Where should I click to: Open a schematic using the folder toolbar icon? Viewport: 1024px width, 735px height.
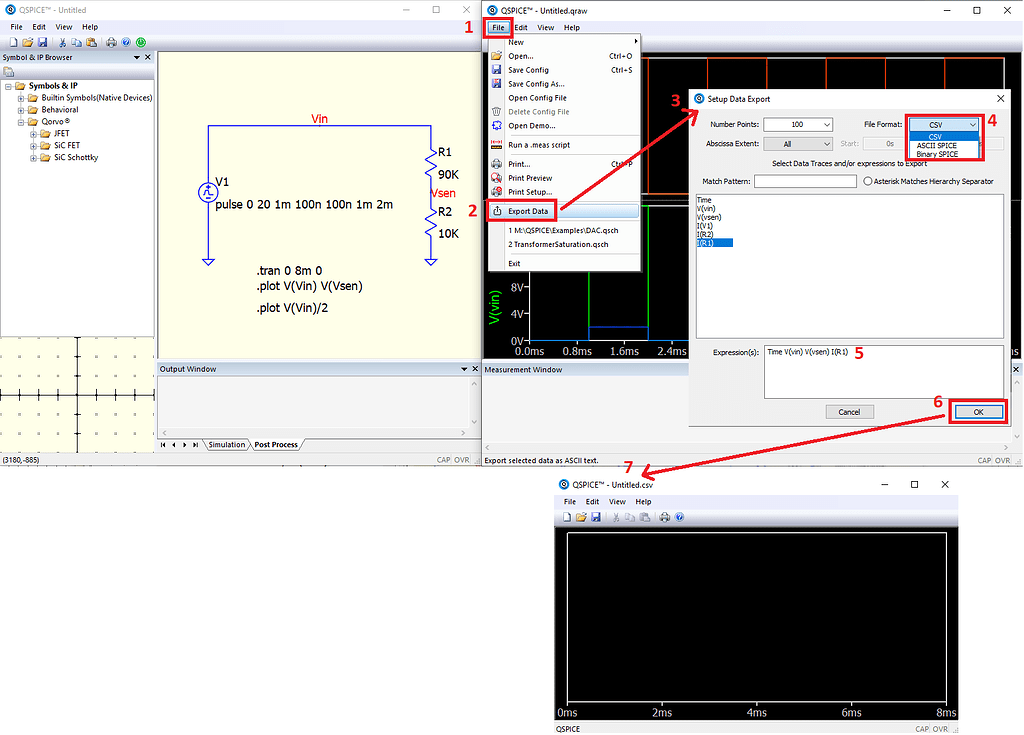click(27, 42)
